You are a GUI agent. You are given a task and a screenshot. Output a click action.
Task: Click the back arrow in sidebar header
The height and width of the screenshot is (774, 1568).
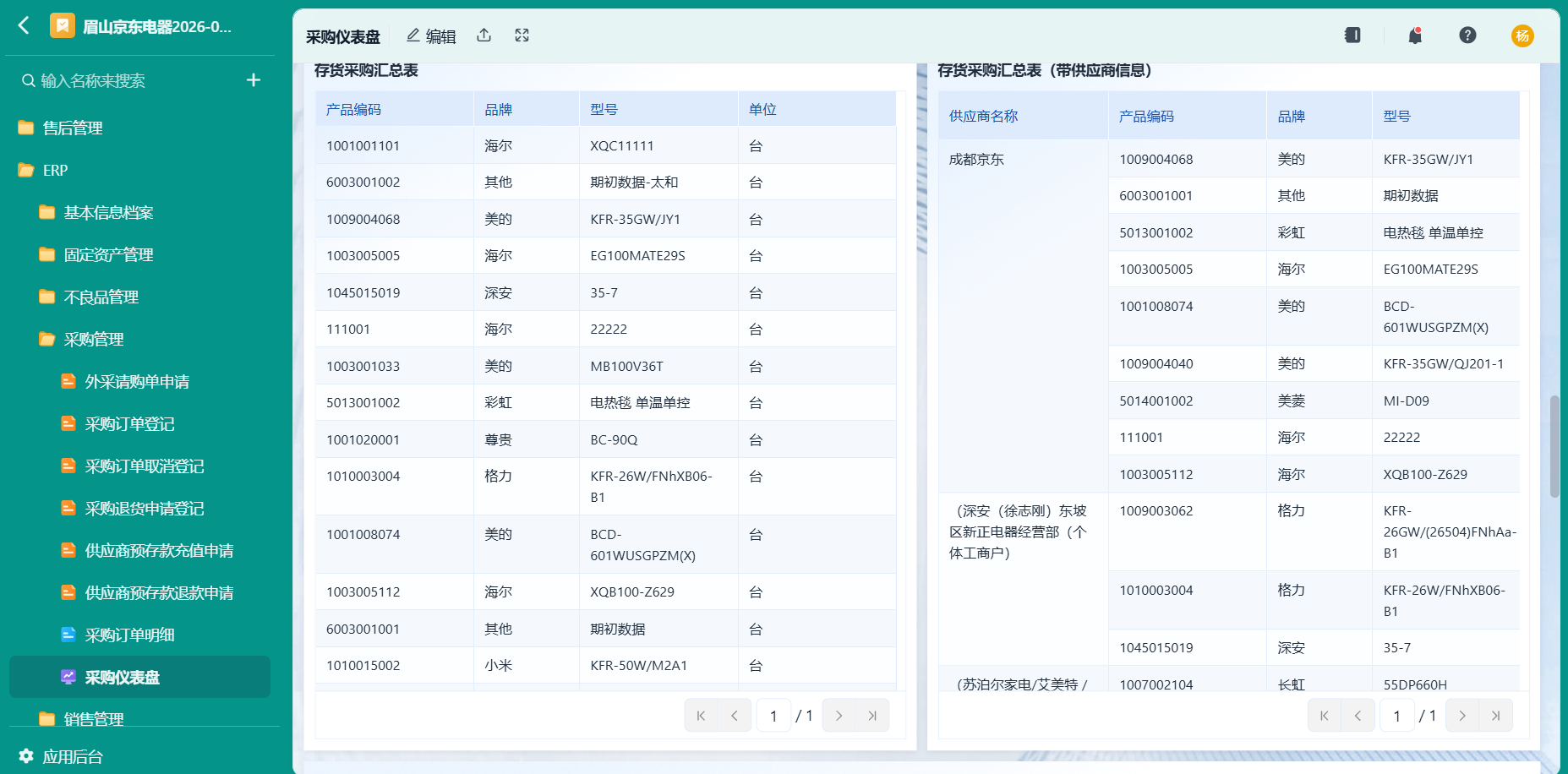pyautogui.click(x=25, y=26)
